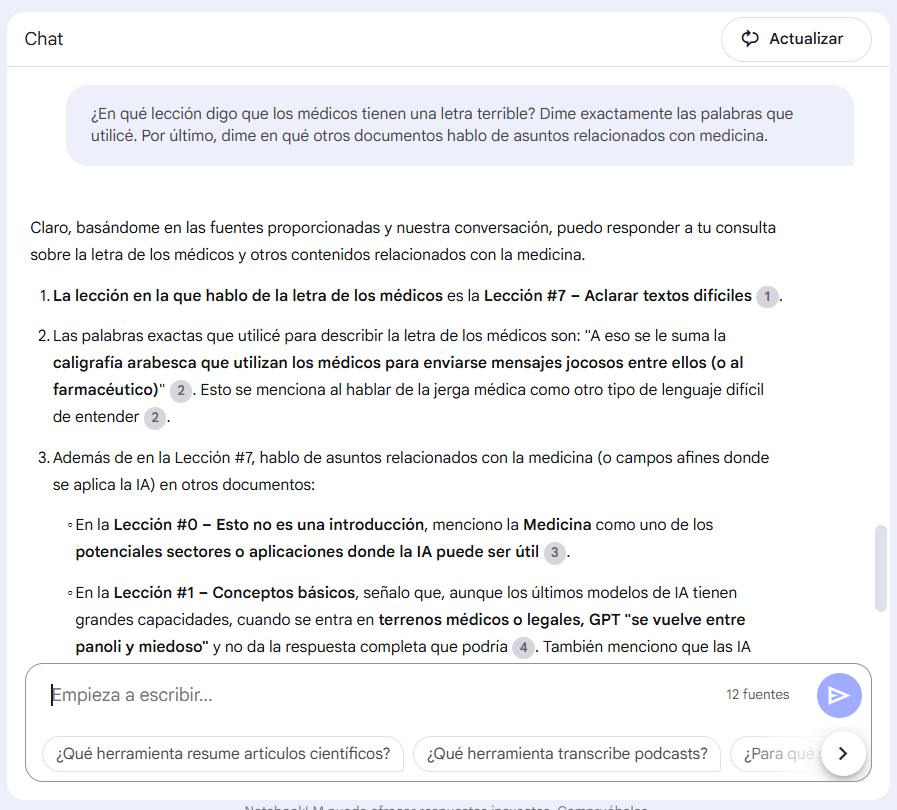Open citation 4 after 'que podría'
This screenshot has height=810, width=897.
pyautogui.click(x=523, y=648)
